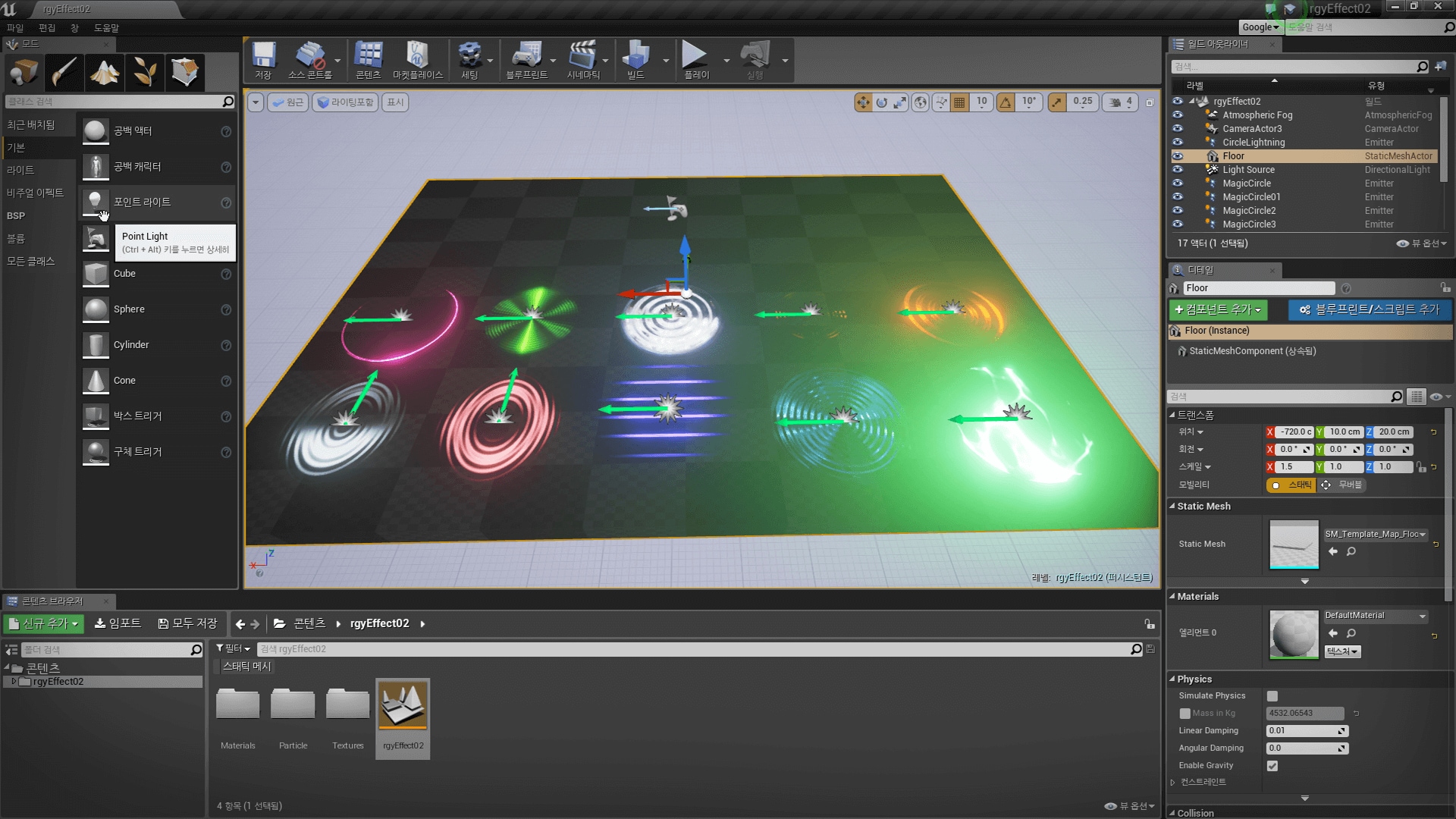Image resolution: width=1456 pixels, height=819 pixels.
Task: Hide MagicCircle2 with its eye icon
Action: click(x=1177, y=211)
